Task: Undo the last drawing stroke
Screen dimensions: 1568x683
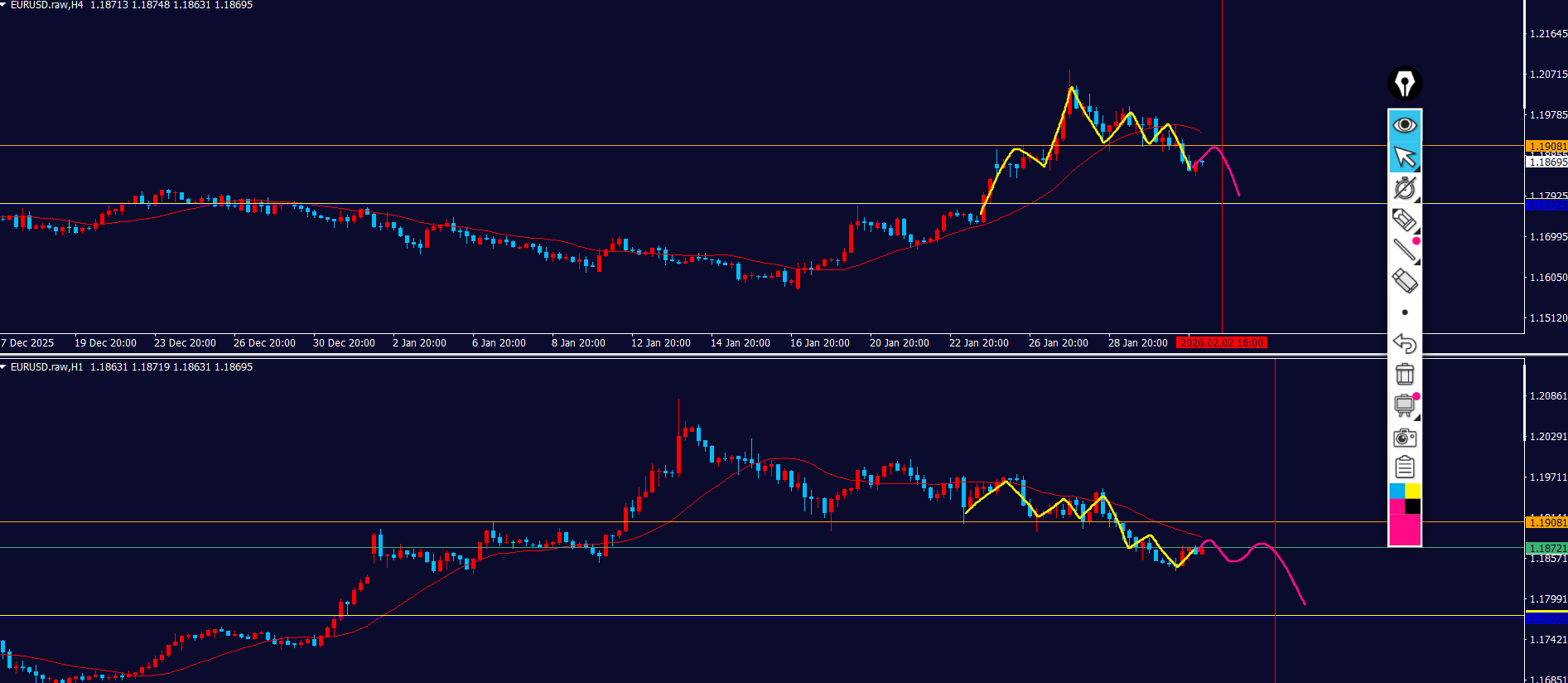Action: point(1404,343)
